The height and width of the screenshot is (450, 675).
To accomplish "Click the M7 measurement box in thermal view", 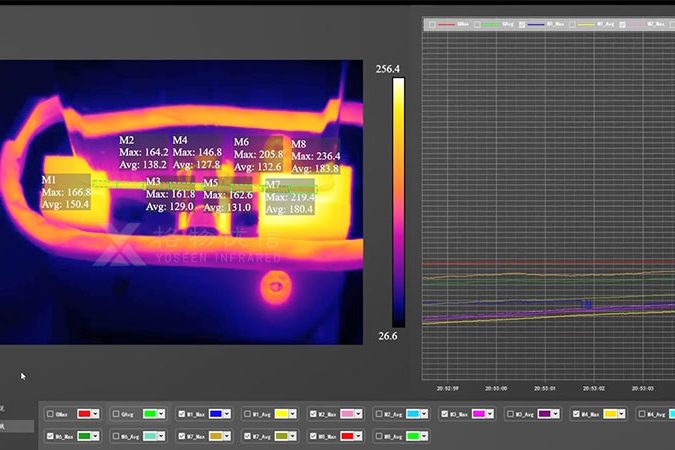I will (289, 197).
